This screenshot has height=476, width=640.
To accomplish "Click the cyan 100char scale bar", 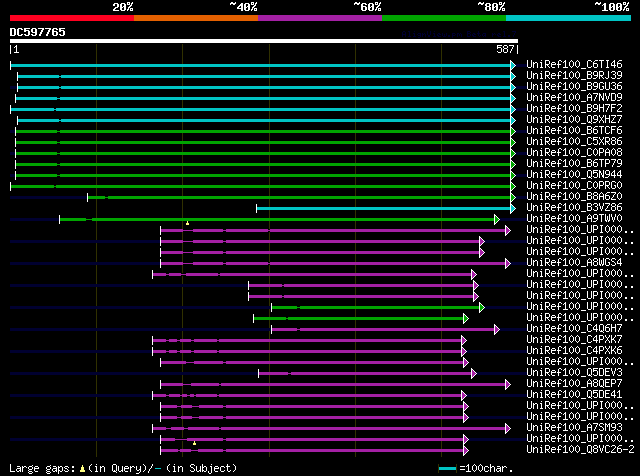I will click(447, 469).
